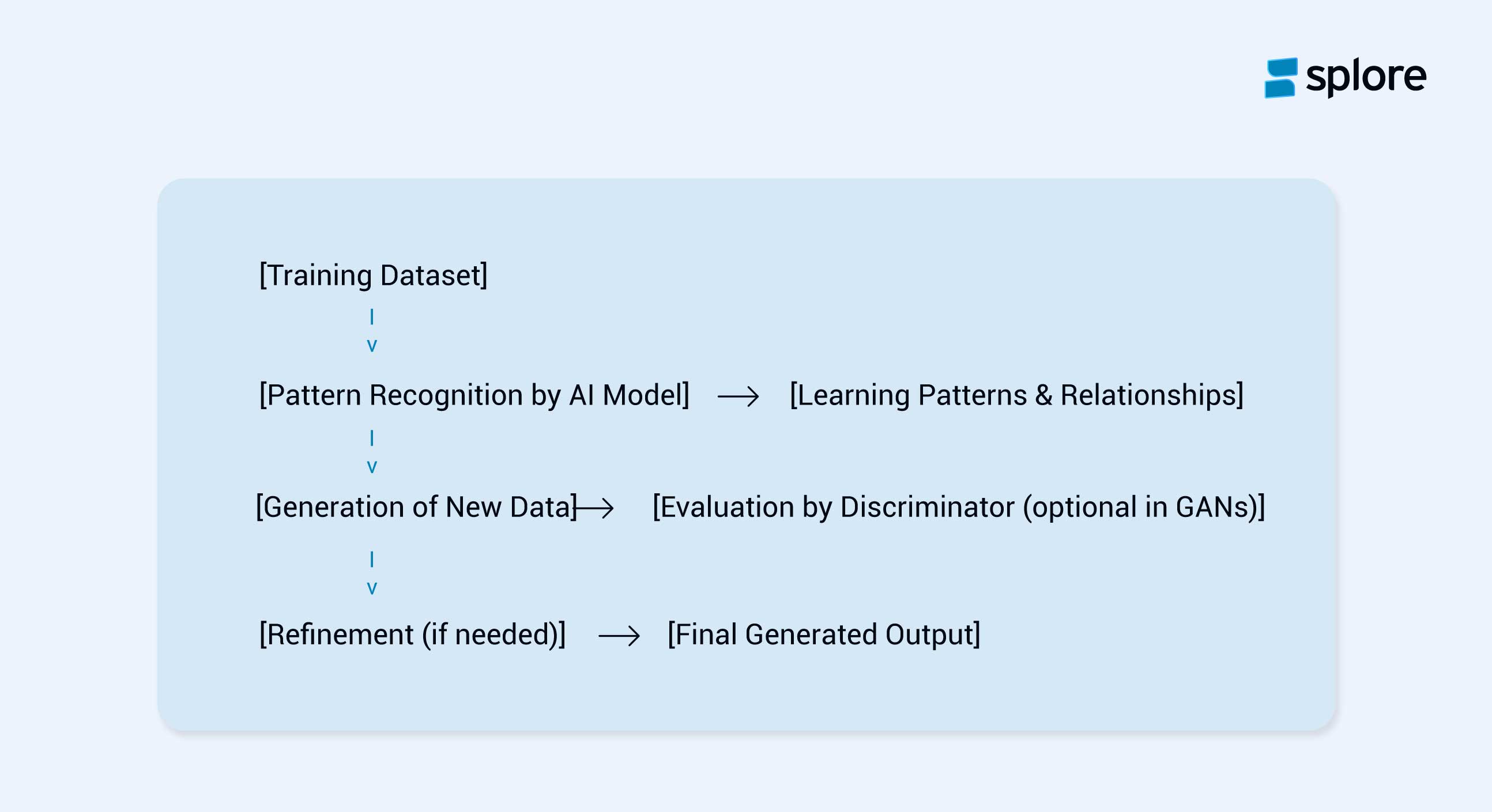Click the vertical dash under Training Dataset
This screenshot has width=1492, height=812.
coord(372,317)
